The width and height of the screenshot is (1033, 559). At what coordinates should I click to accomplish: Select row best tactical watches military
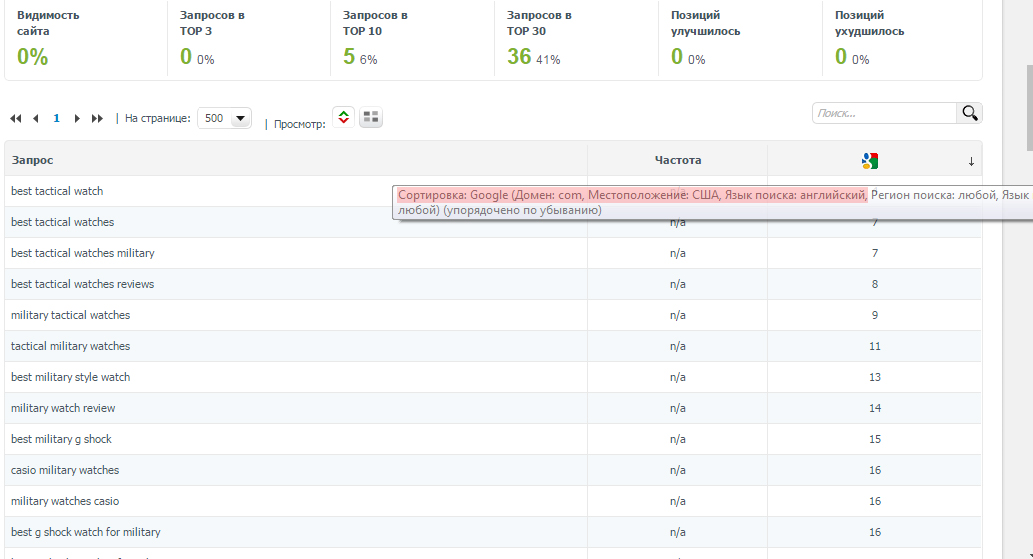click(x=493, y=253)
